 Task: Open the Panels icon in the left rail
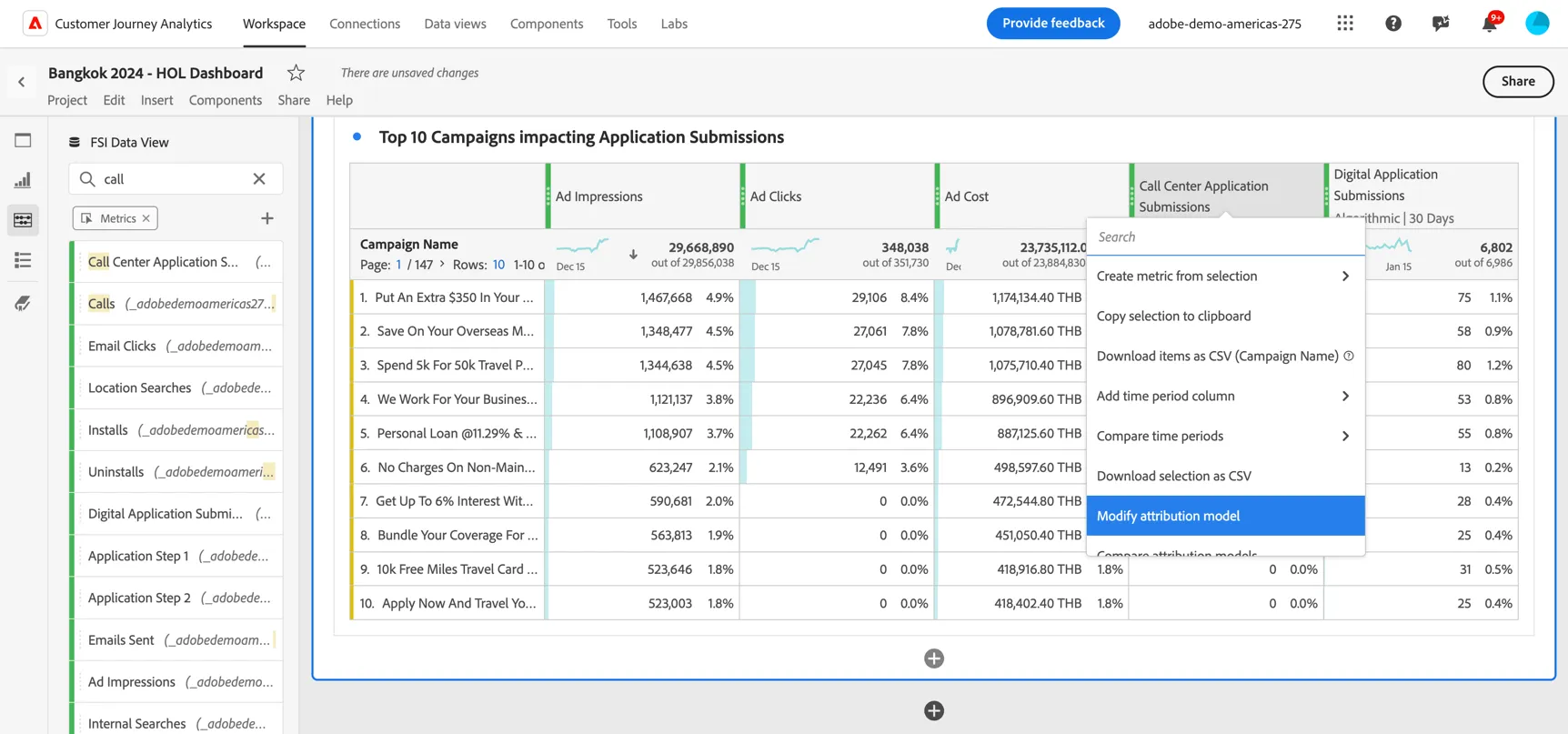[23, 140]
